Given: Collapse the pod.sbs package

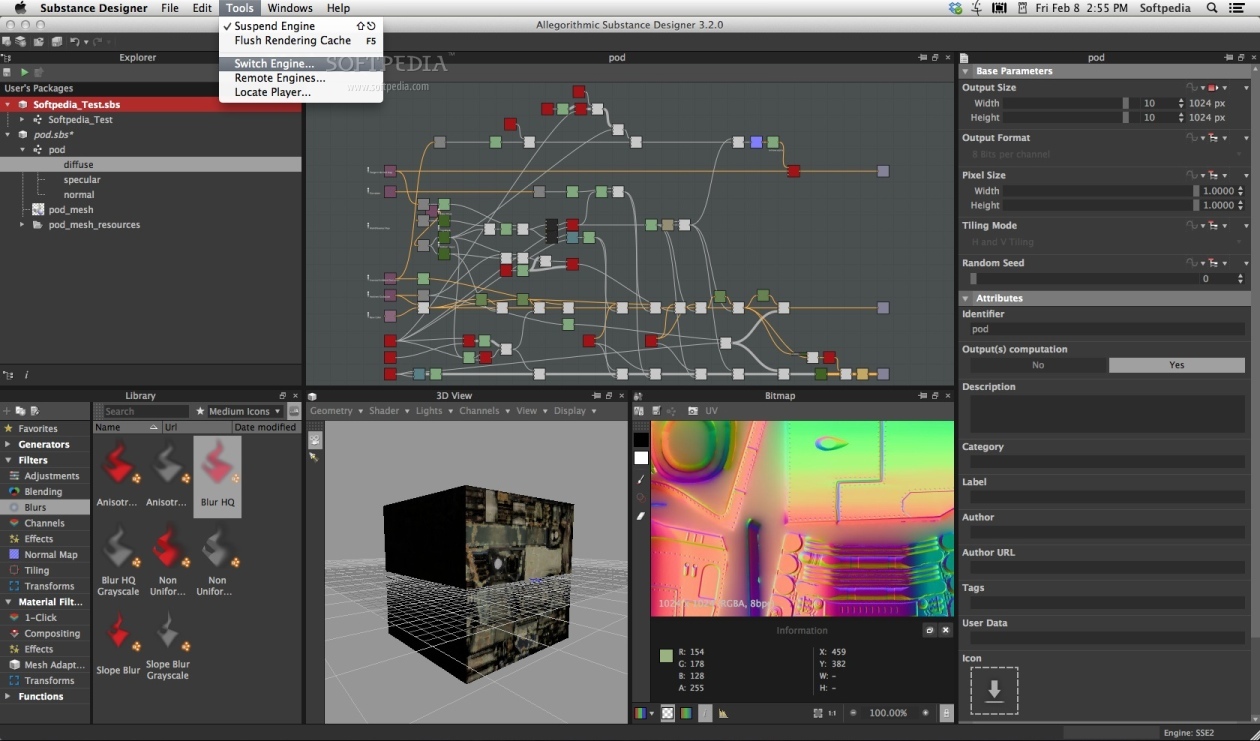Looking at the screenshot, I should (x=8, y=135).
